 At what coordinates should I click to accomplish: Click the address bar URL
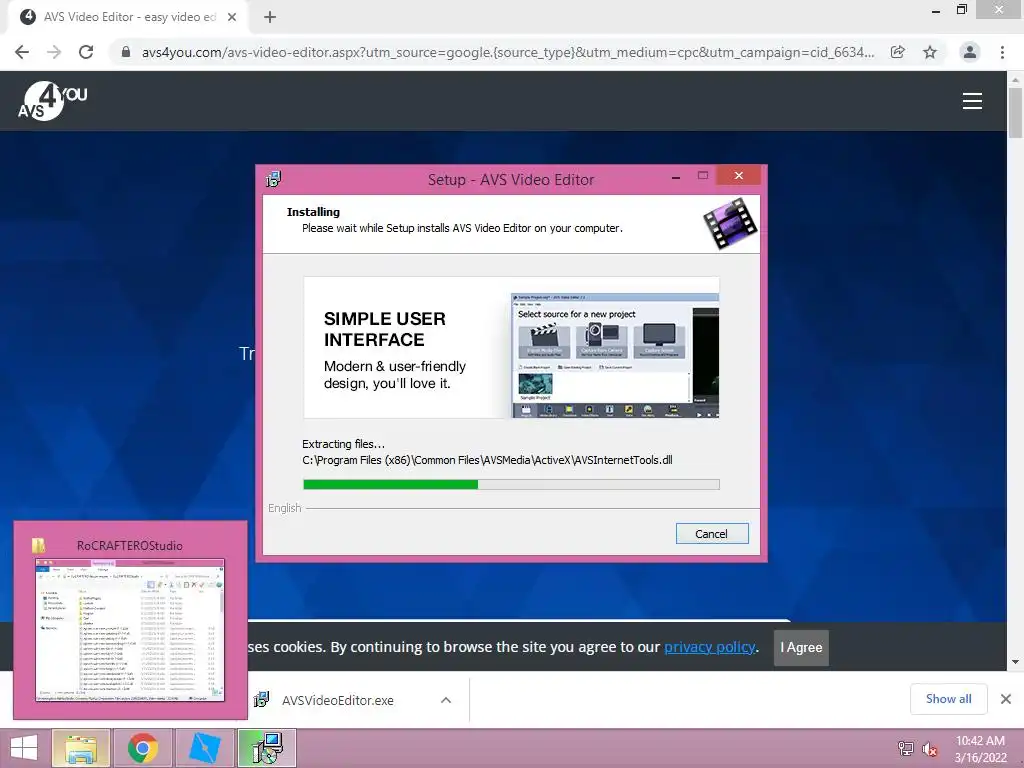tap(507, 52)
